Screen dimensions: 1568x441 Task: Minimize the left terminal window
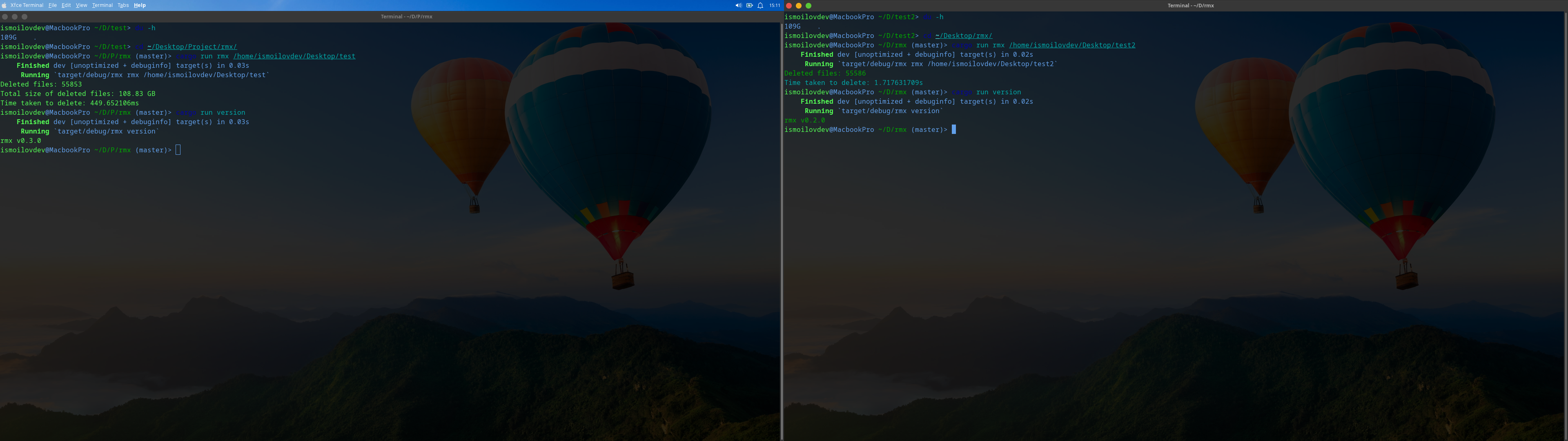(x=15, y=16)
